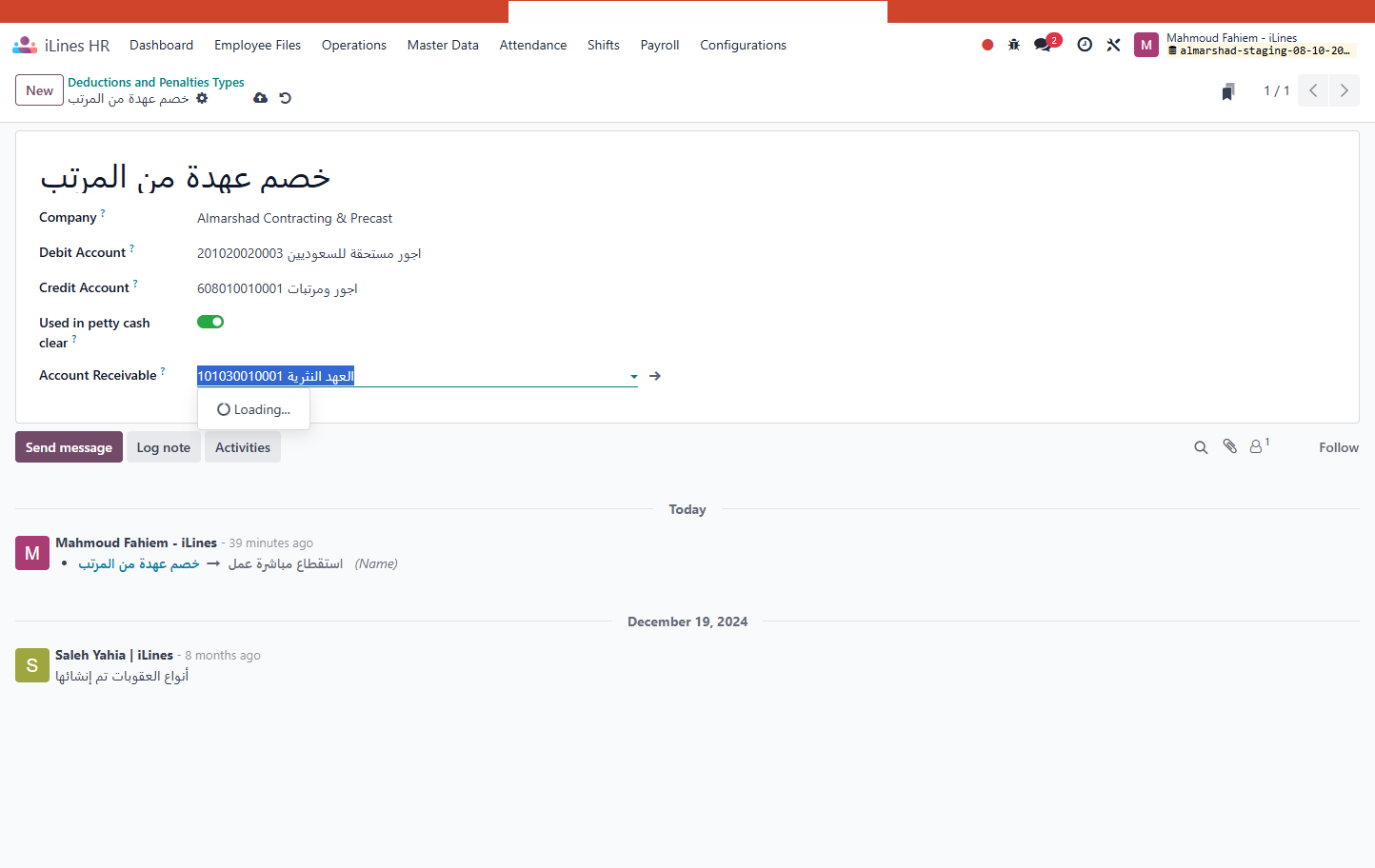
Task: Attach files with the paperclip icon
Action: pyautogui.click(x=1230, y=446)
